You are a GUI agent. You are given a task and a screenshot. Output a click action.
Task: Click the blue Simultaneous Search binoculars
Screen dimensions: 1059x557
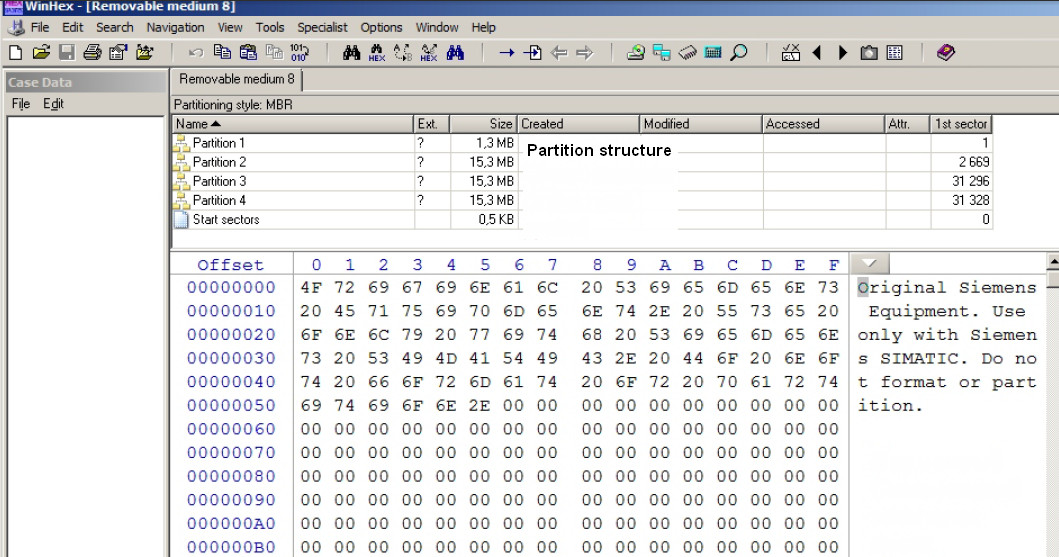[x=455, y=53]
